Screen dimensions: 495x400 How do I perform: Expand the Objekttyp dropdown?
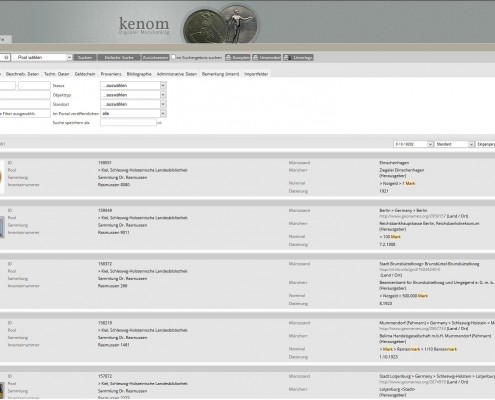[133, 95]
